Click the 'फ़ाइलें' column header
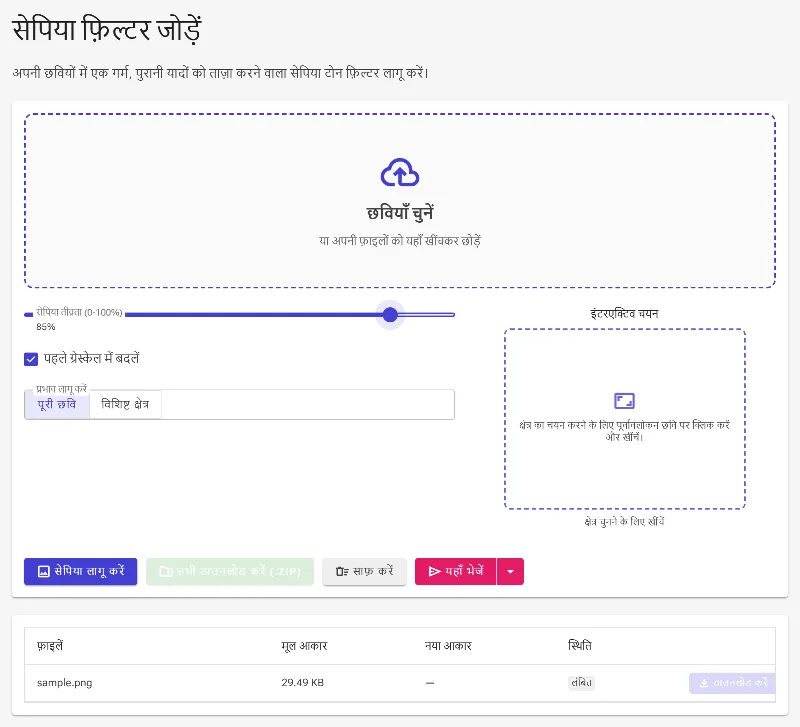The width and height of the screenshot is (800, 727). pos(50,646)
